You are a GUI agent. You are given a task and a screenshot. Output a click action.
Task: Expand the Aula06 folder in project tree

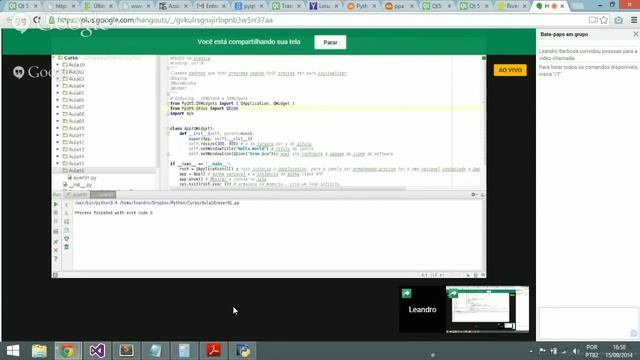(x=58, y=100)
